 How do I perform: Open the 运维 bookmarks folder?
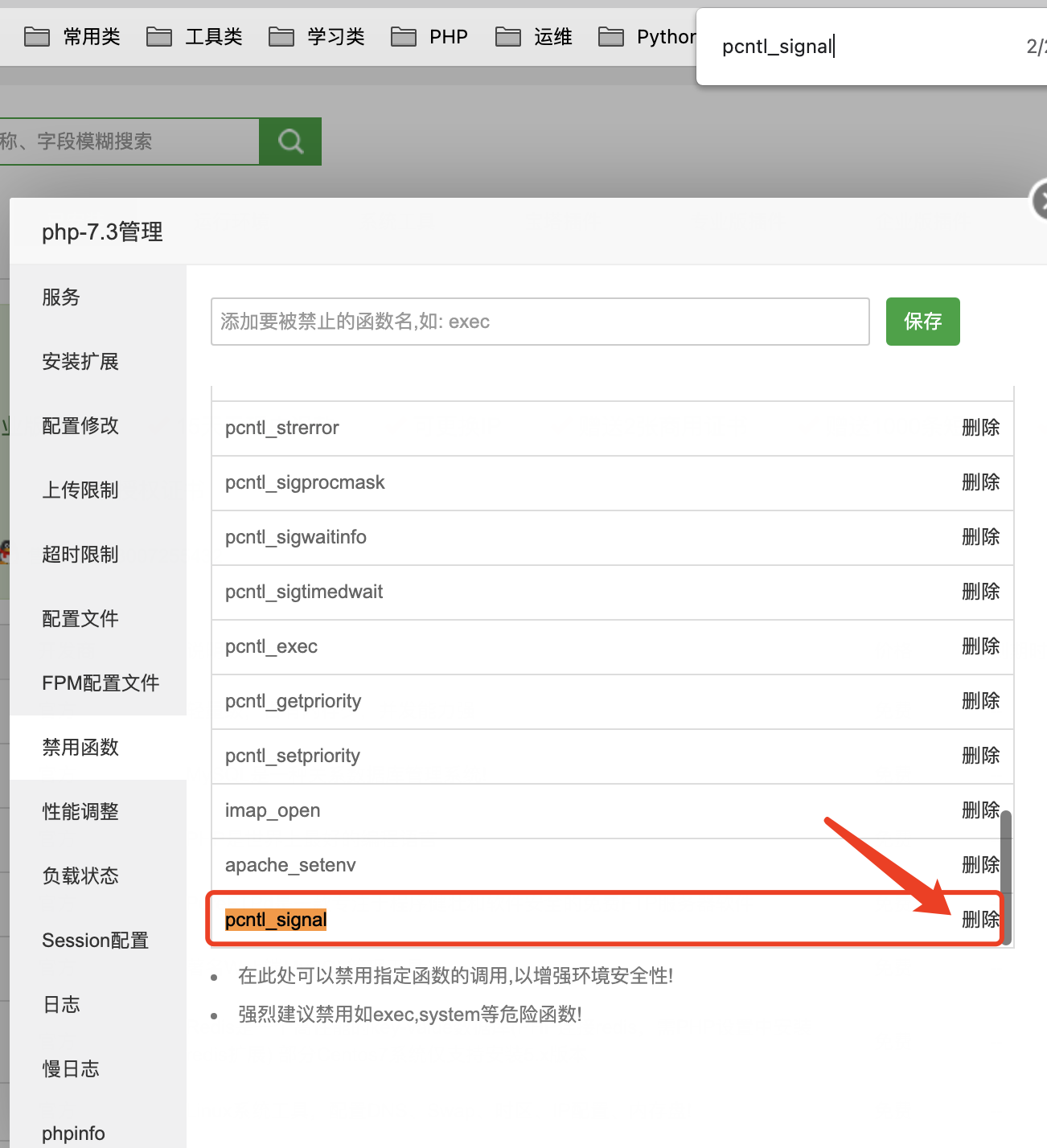(x=534, y=37)
